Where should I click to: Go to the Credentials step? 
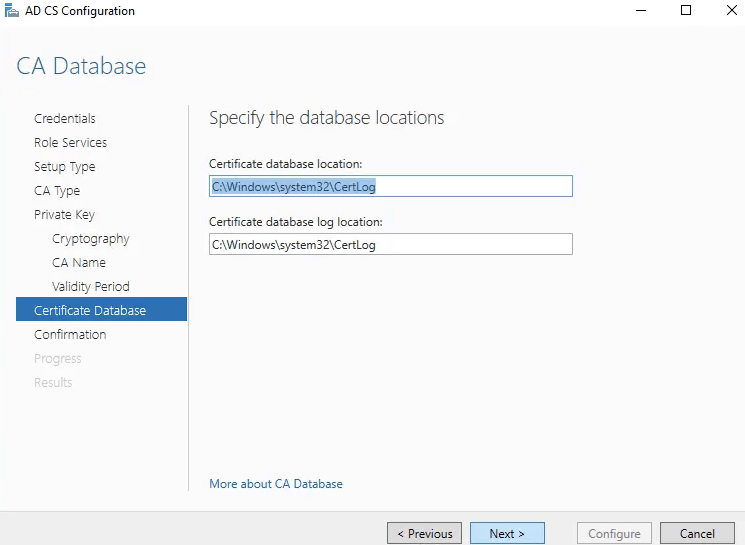(x=65, y=119)
